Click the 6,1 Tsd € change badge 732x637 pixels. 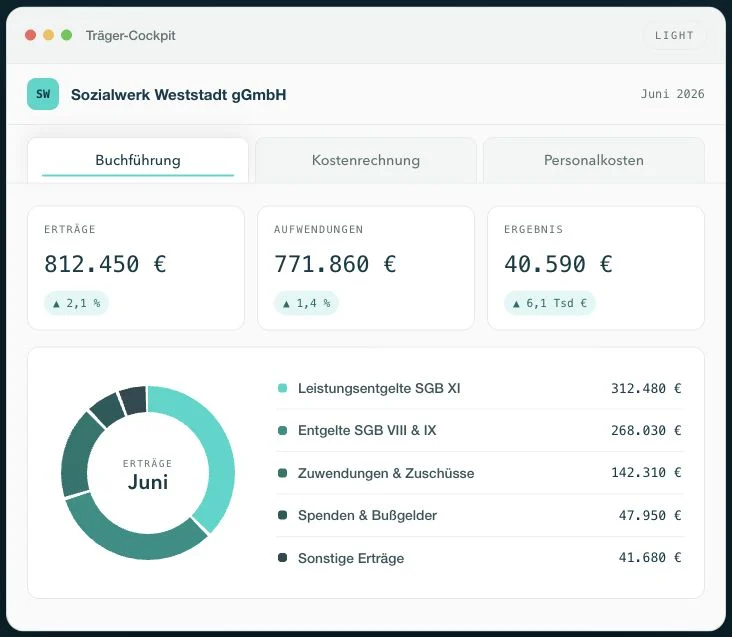pyautogui.click(x=549, y=303)
